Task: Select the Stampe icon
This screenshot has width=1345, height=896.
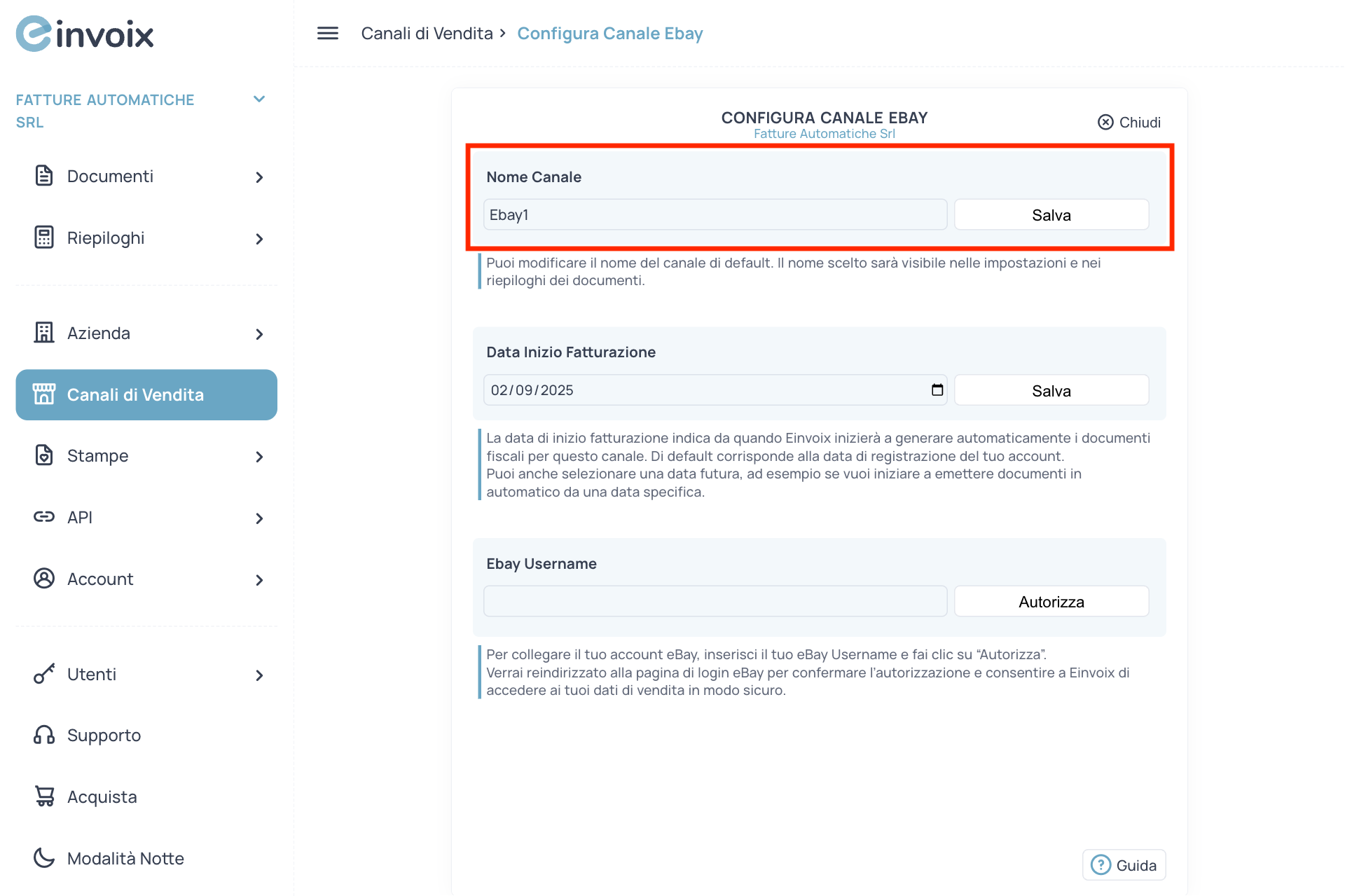Action: pos(44,455)
